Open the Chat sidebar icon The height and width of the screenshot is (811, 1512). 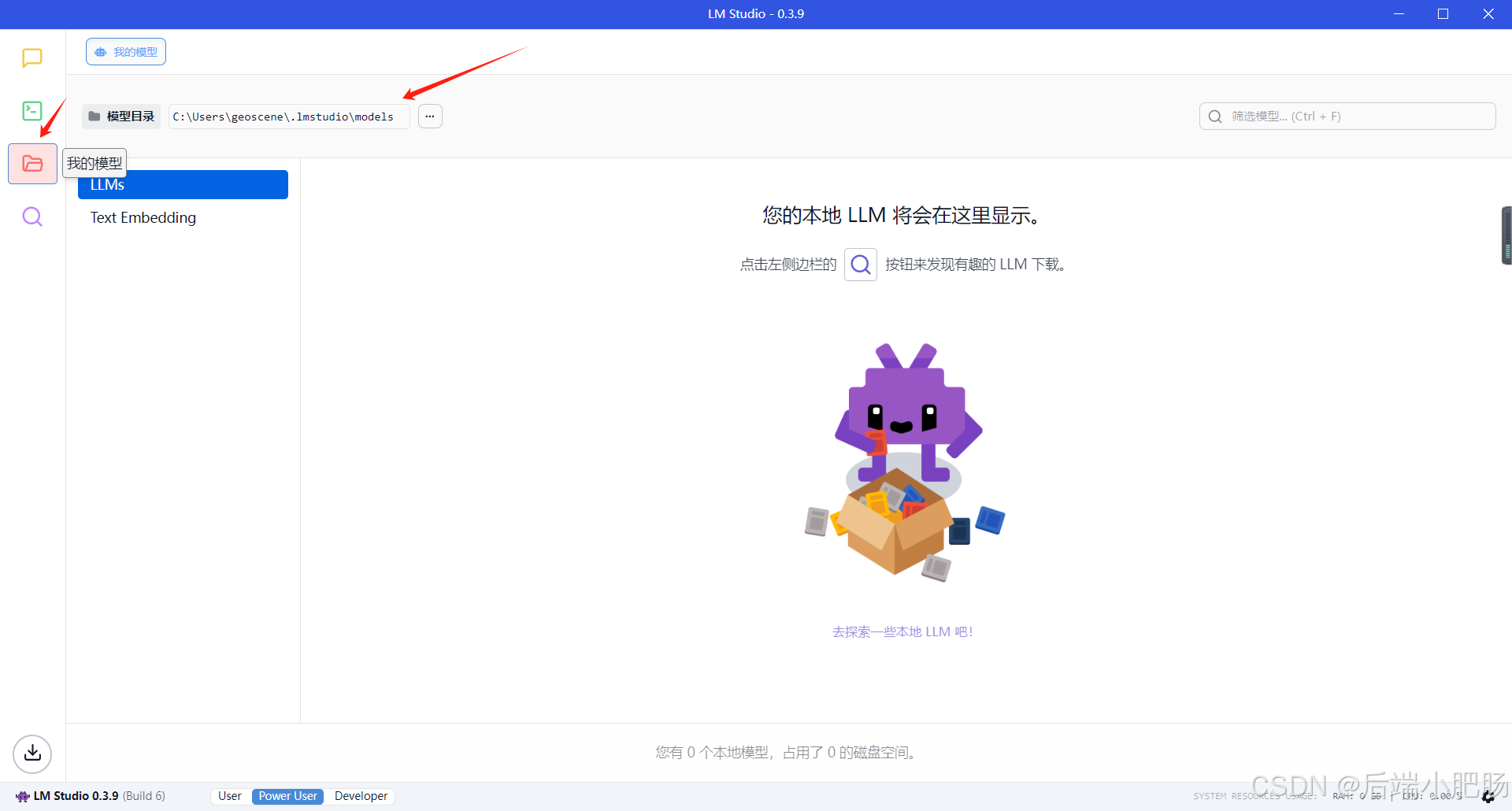(32, 58)
